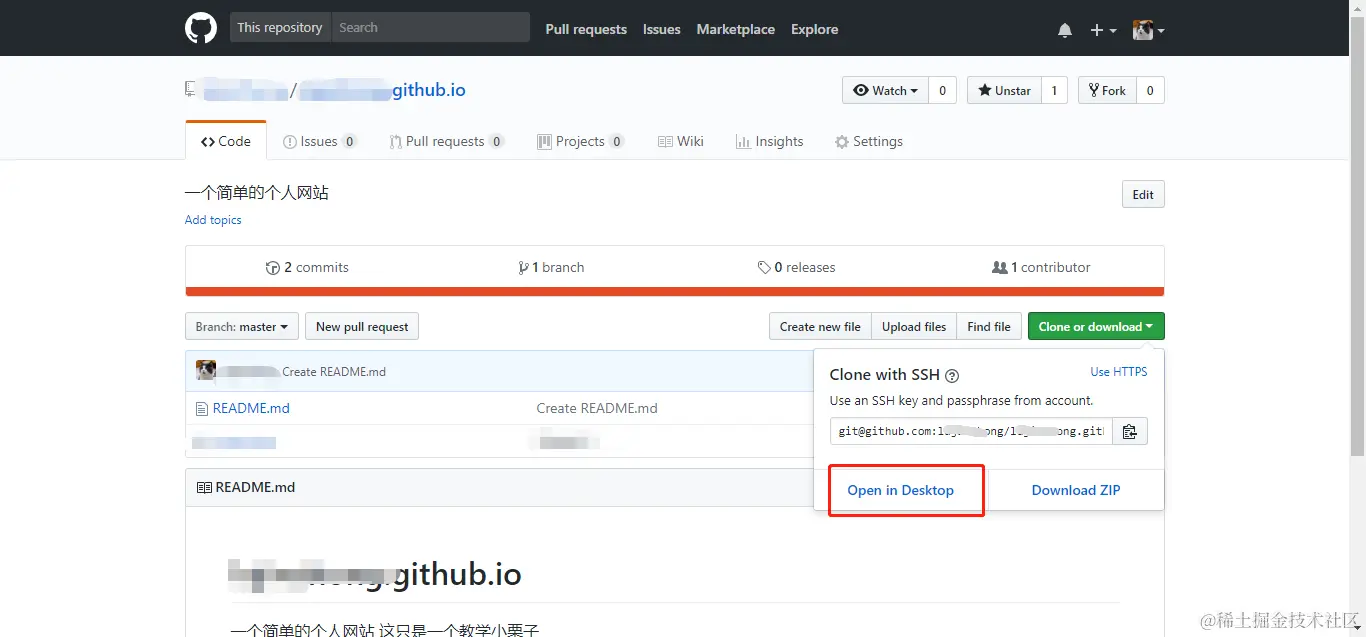Switch to the repository Pull requests tab
Screen dimensions: 1366x637
pyautogui.click(x=446, y=141)
